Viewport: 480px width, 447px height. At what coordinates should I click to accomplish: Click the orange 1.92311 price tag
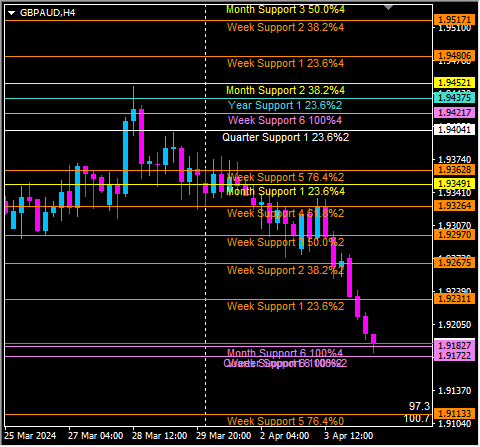coord(454,299)
